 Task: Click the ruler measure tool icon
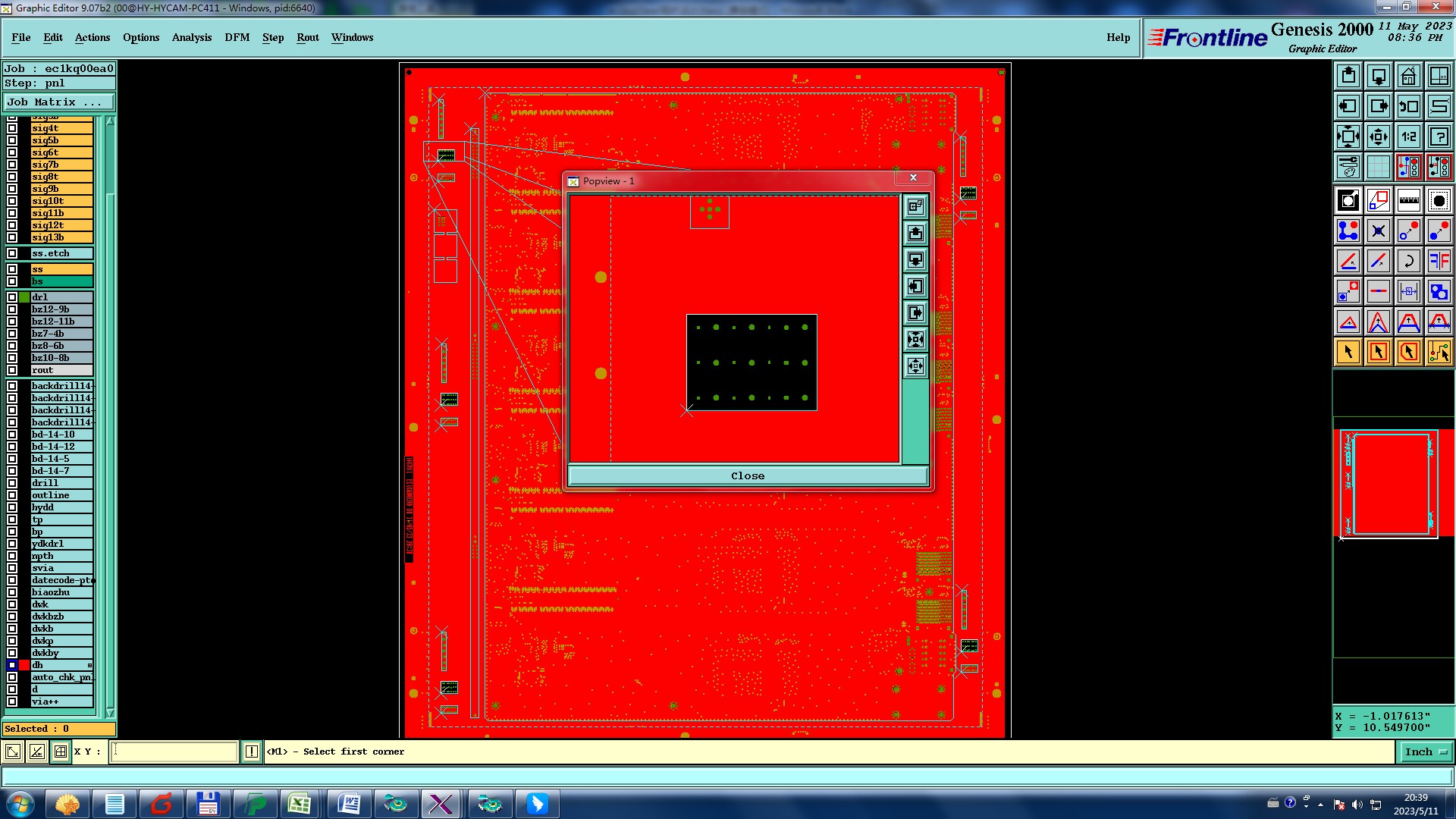click(x=1409, y=200)
